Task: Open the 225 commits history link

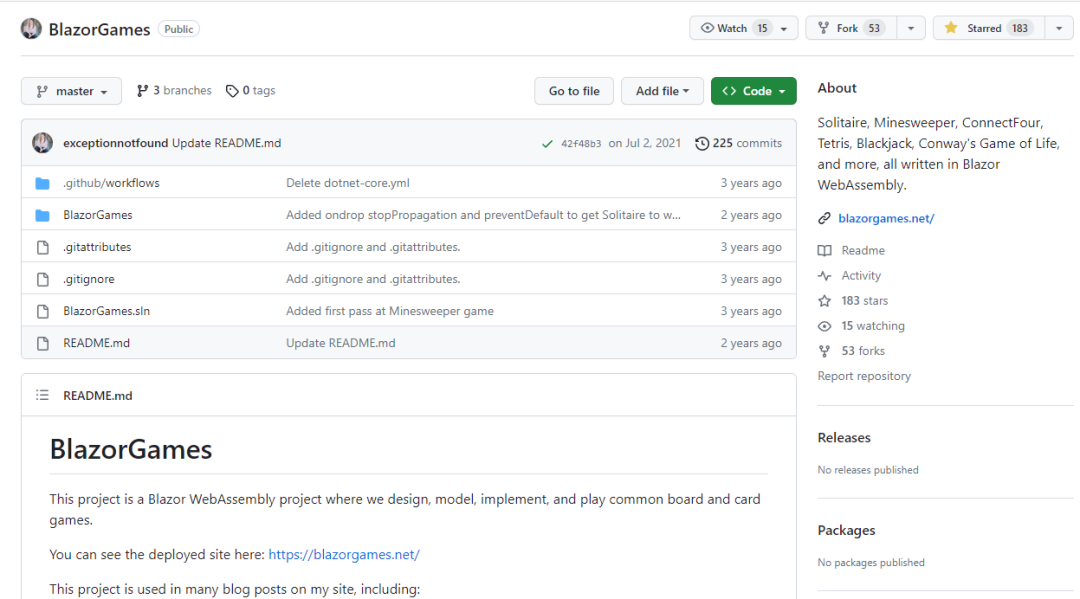Action: pyautogui.click(x=738, y=143)
